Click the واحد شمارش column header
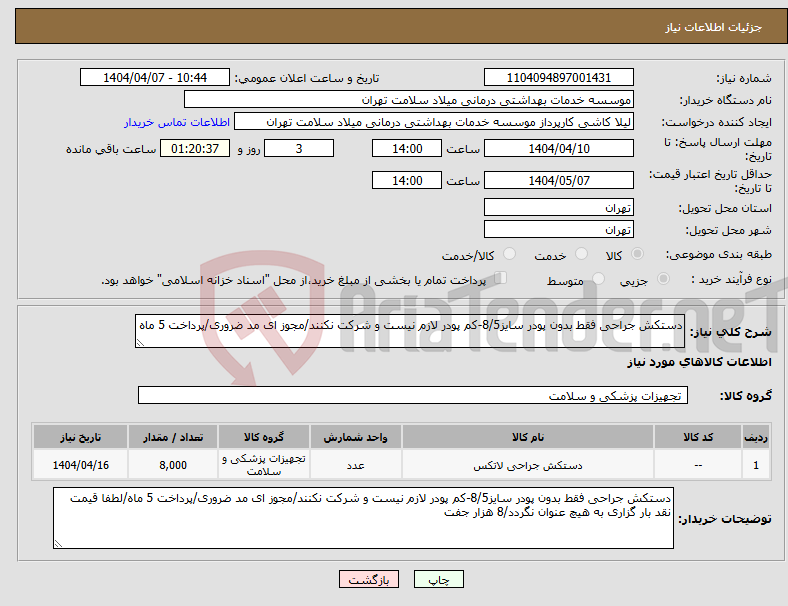The image size is (788, 606). [x=355, y=437]
